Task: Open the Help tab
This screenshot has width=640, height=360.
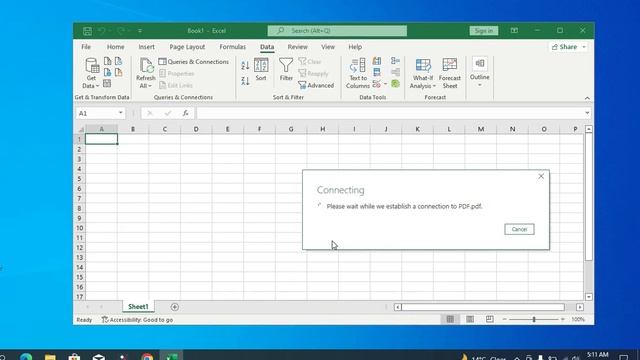Action: pyautogui.click(x=355, y=47)
